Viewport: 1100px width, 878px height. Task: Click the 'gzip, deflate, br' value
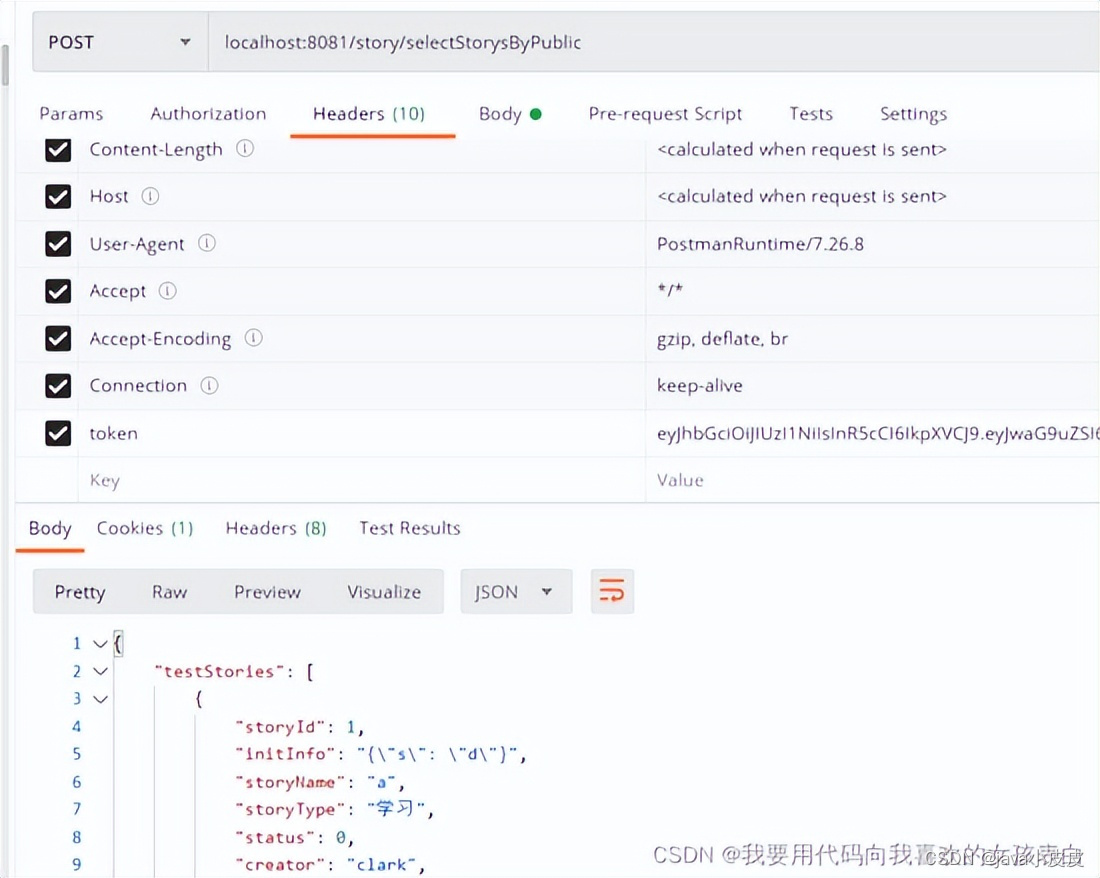[722, 339]
